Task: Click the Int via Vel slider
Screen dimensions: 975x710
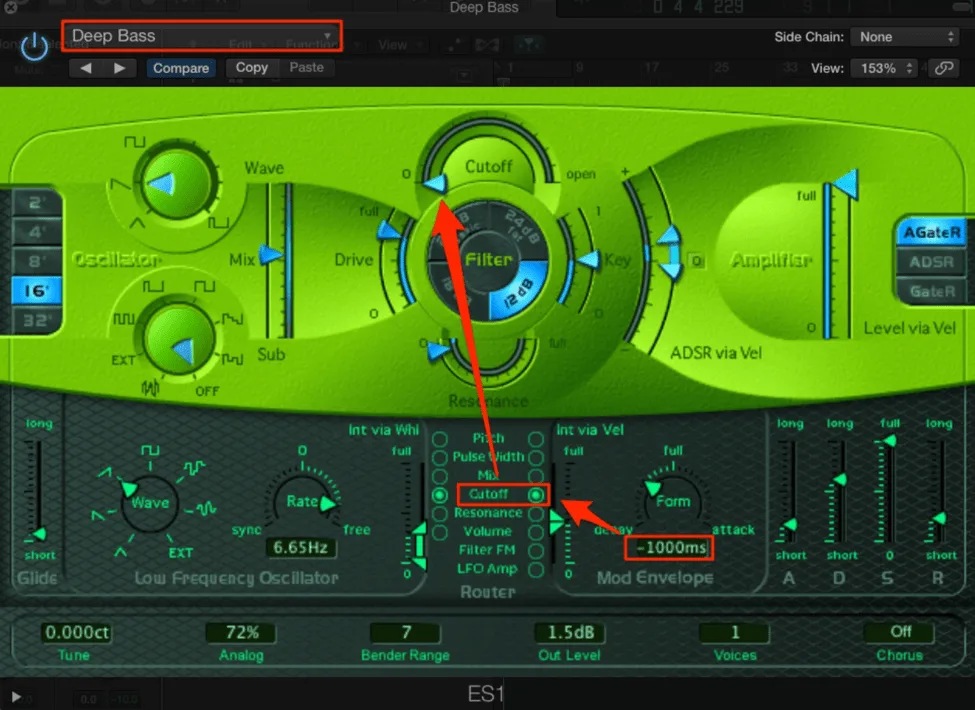Action: (x=557, y=521)
